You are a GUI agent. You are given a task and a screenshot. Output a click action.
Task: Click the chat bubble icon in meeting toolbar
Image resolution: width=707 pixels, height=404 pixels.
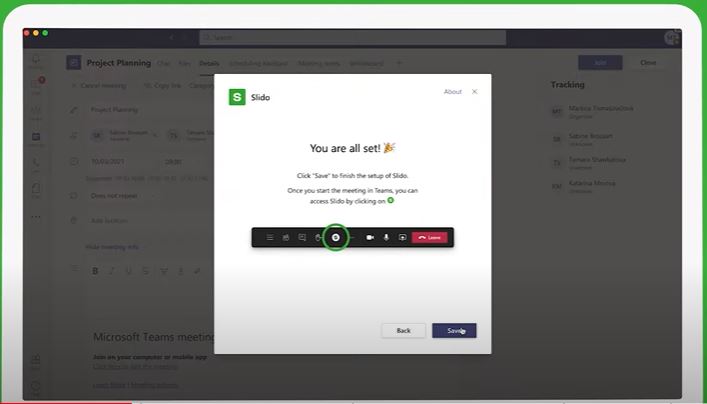pos(302,237)
